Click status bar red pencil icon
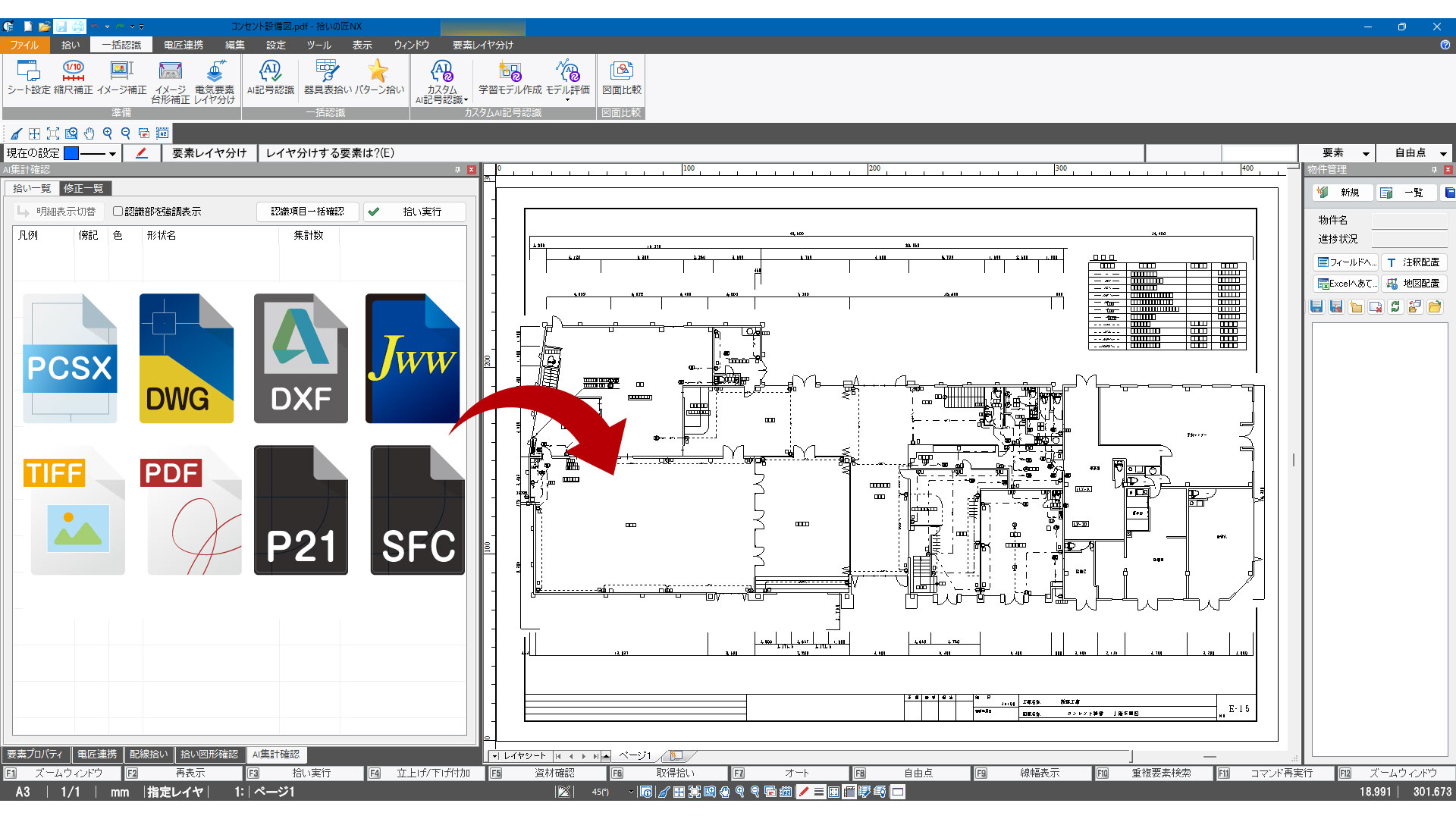 coord(804,792)
